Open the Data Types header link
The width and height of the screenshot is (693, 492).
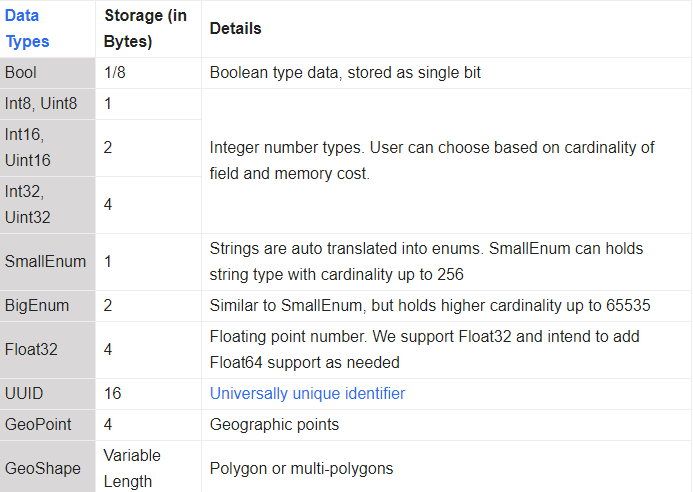[27, 28]
